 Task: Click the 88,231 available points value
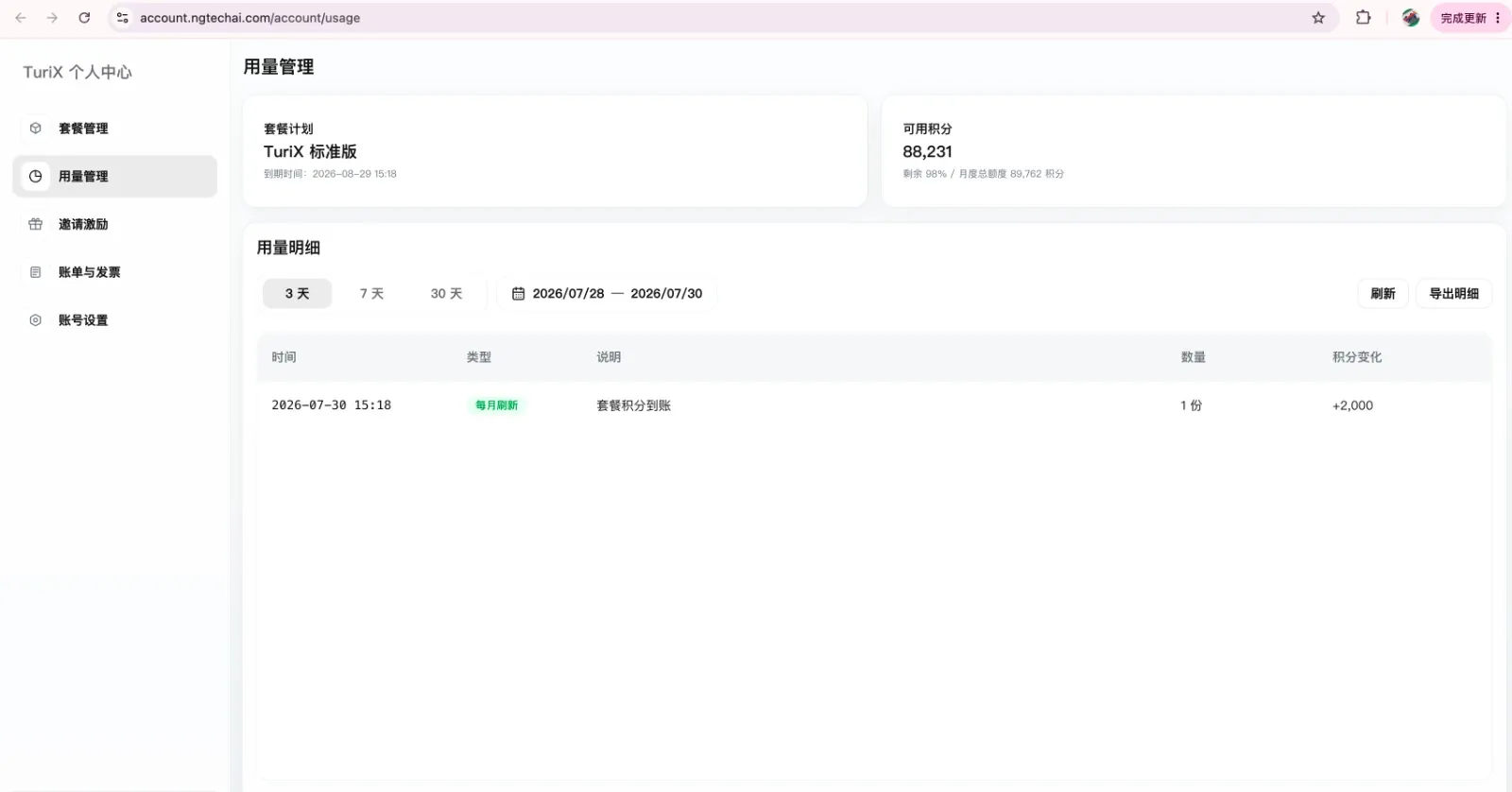coord(927,152)
